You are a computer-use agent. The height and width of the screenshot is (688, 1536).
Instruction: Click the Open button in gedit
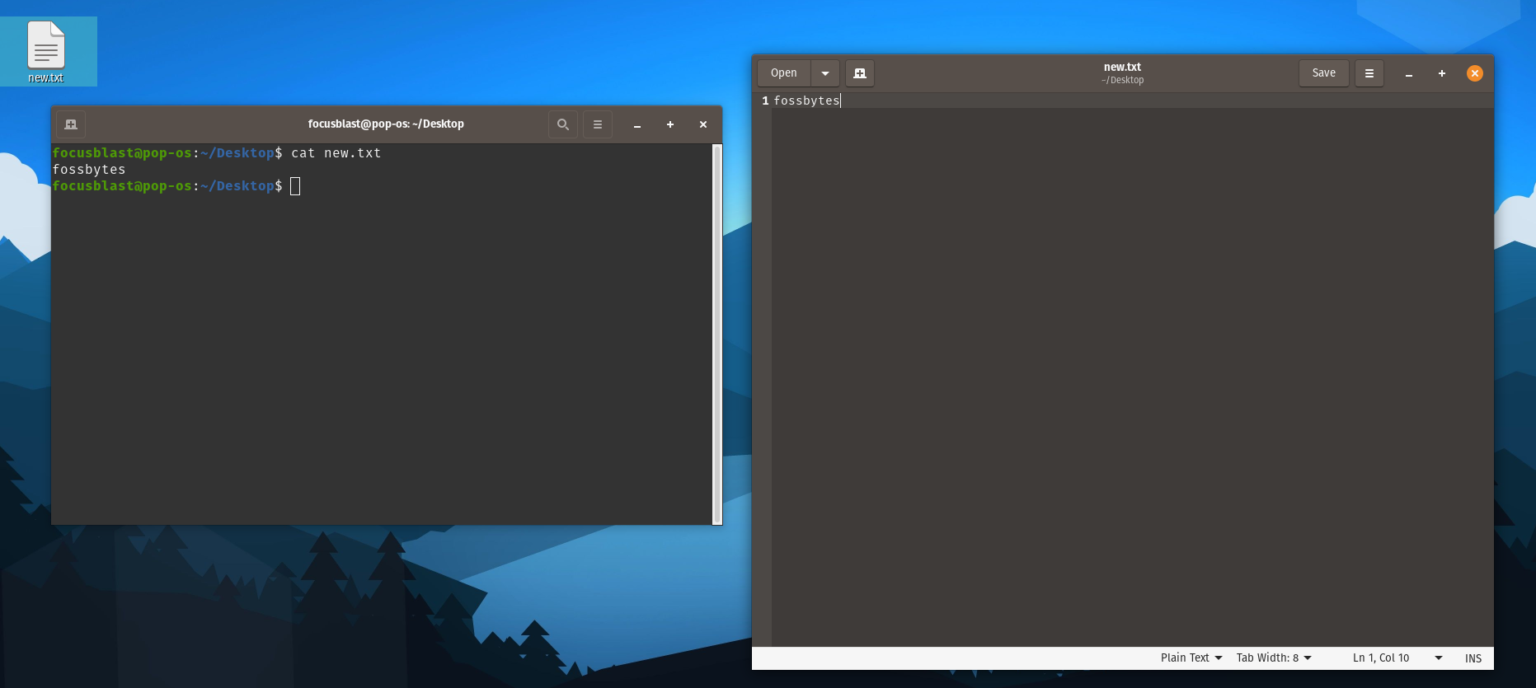click(783, 72)
